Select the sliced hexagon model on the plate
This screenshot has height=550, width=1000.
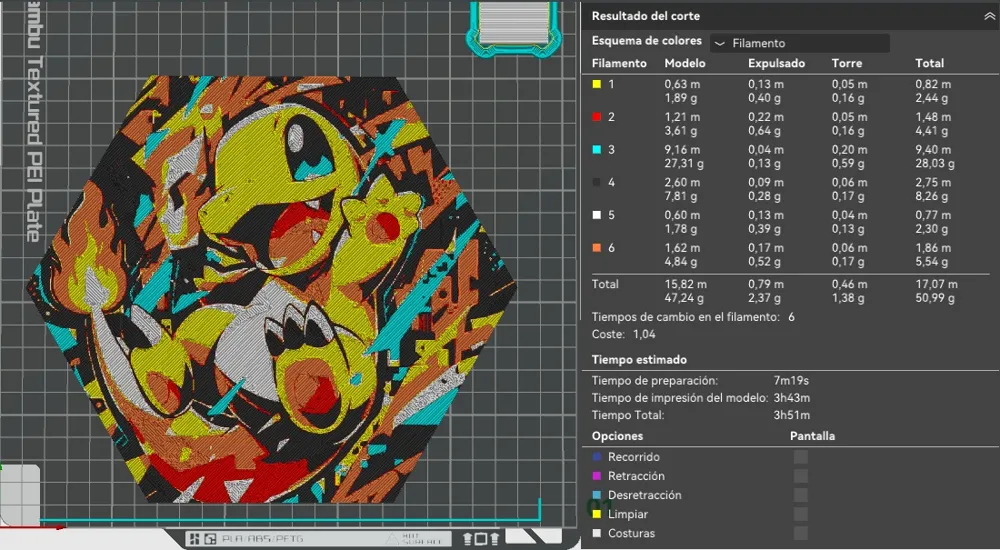271,289
